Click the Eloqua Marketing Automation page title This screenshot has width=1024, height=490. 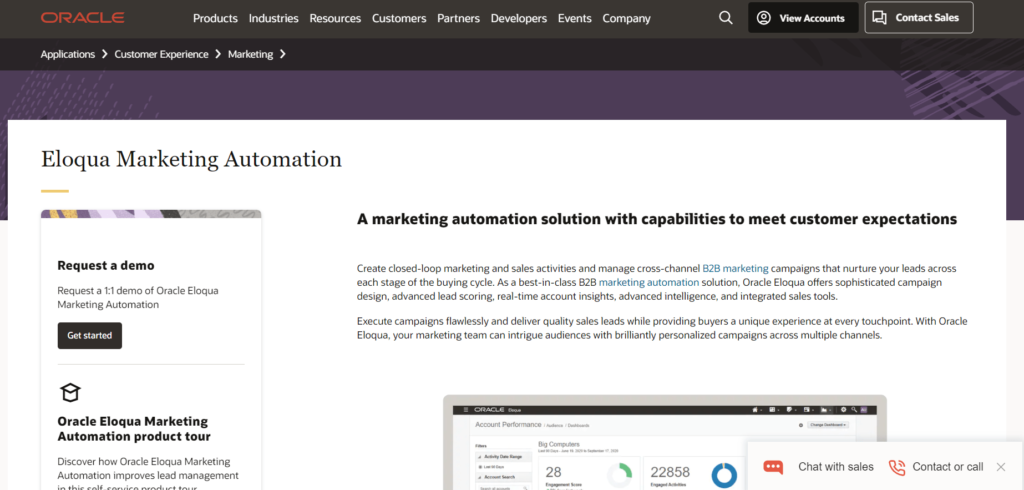tap(191, 159)
